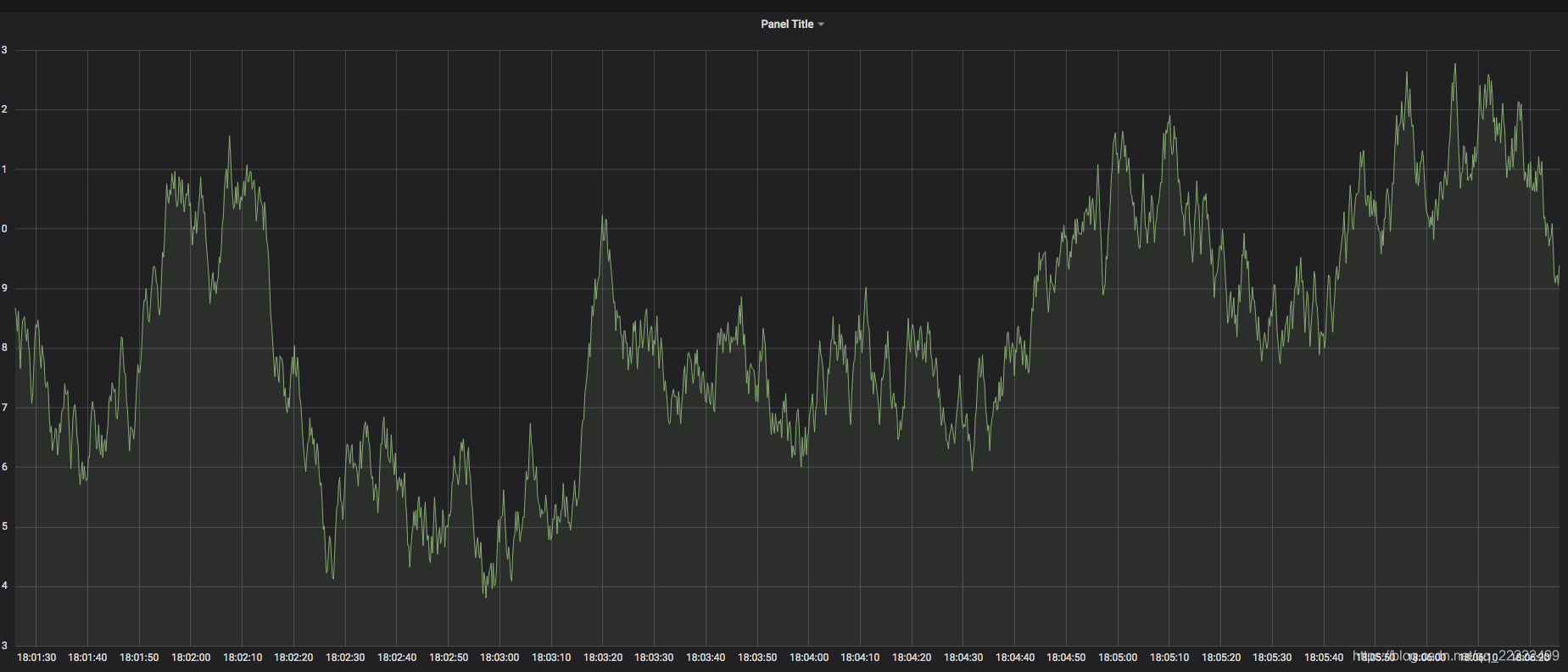This screenshot has height=672, width=1568.
Task: Click the 18:05:30 time axis label
Action: 1272,658
